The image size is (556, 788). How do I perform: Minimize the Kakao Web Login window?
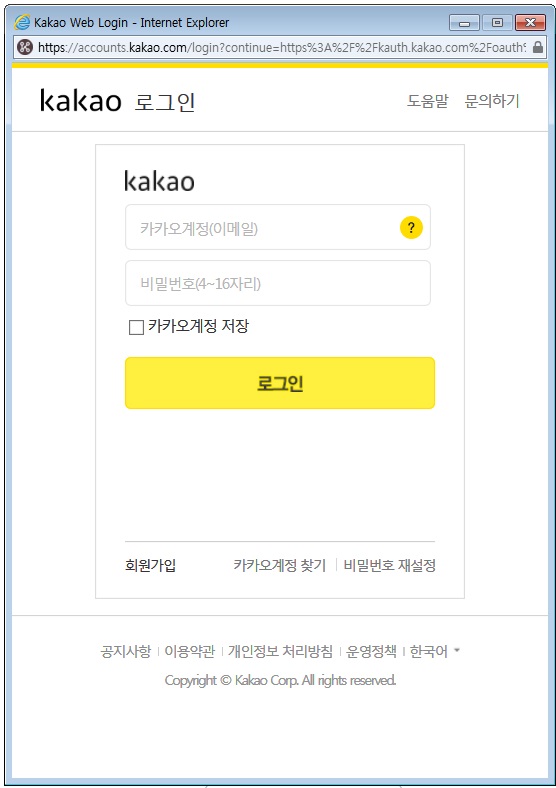pos(465,23)
